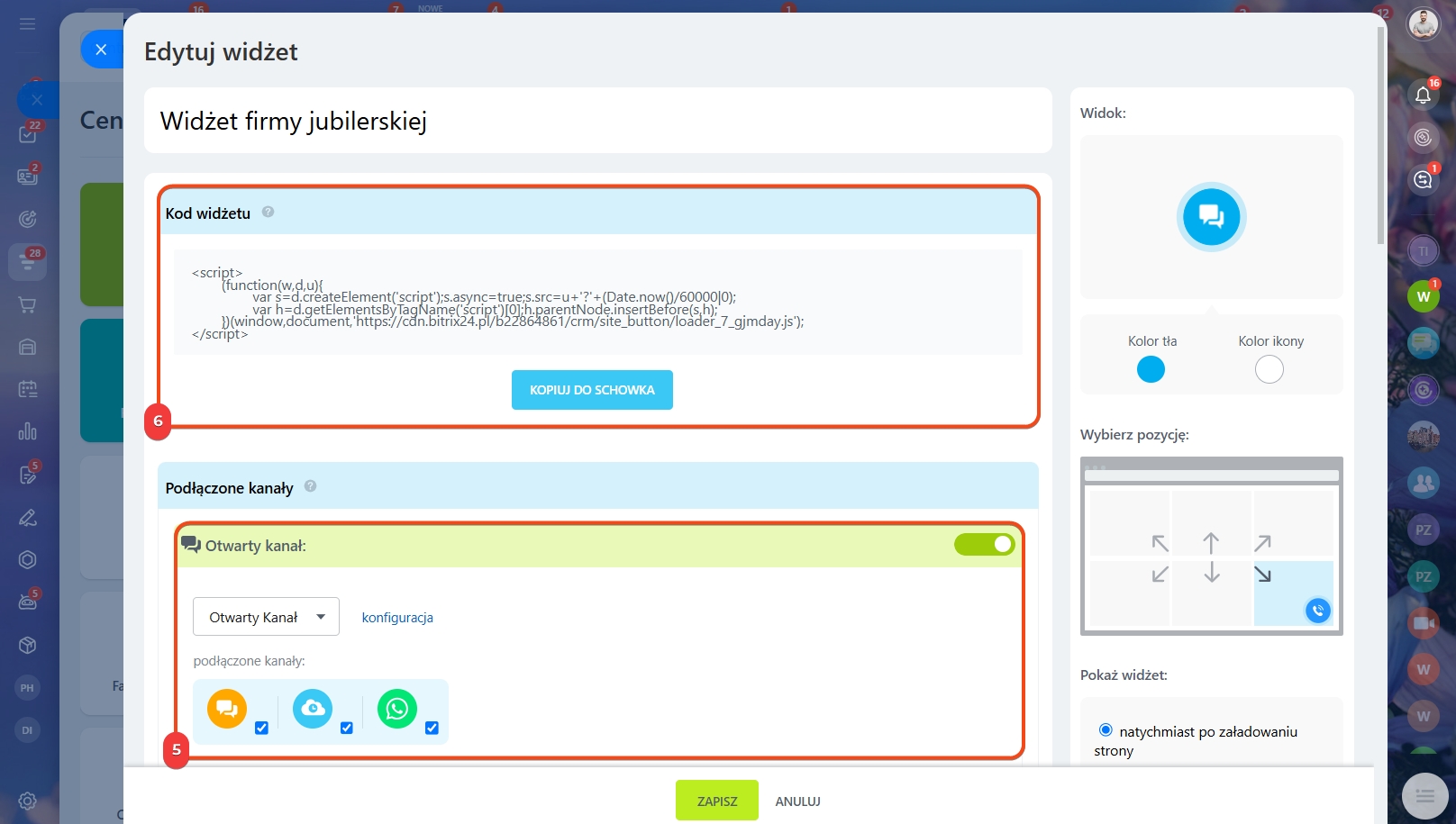
Task: Click the blue widget preview chat bubble
Action: point(1211,216)
